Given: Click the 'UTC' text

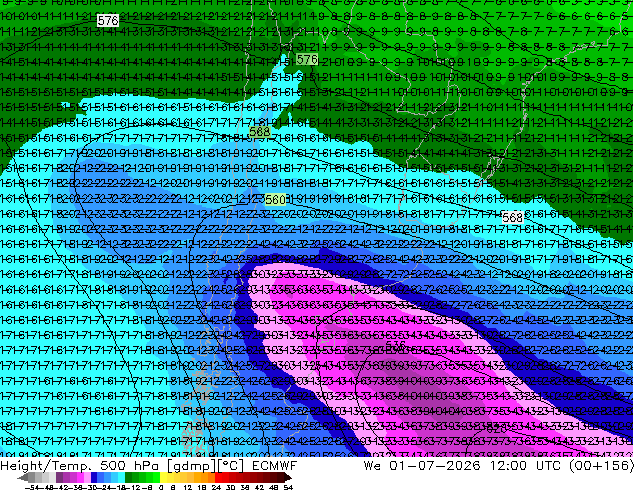Looking at the screenshot, I should point(549,466).
